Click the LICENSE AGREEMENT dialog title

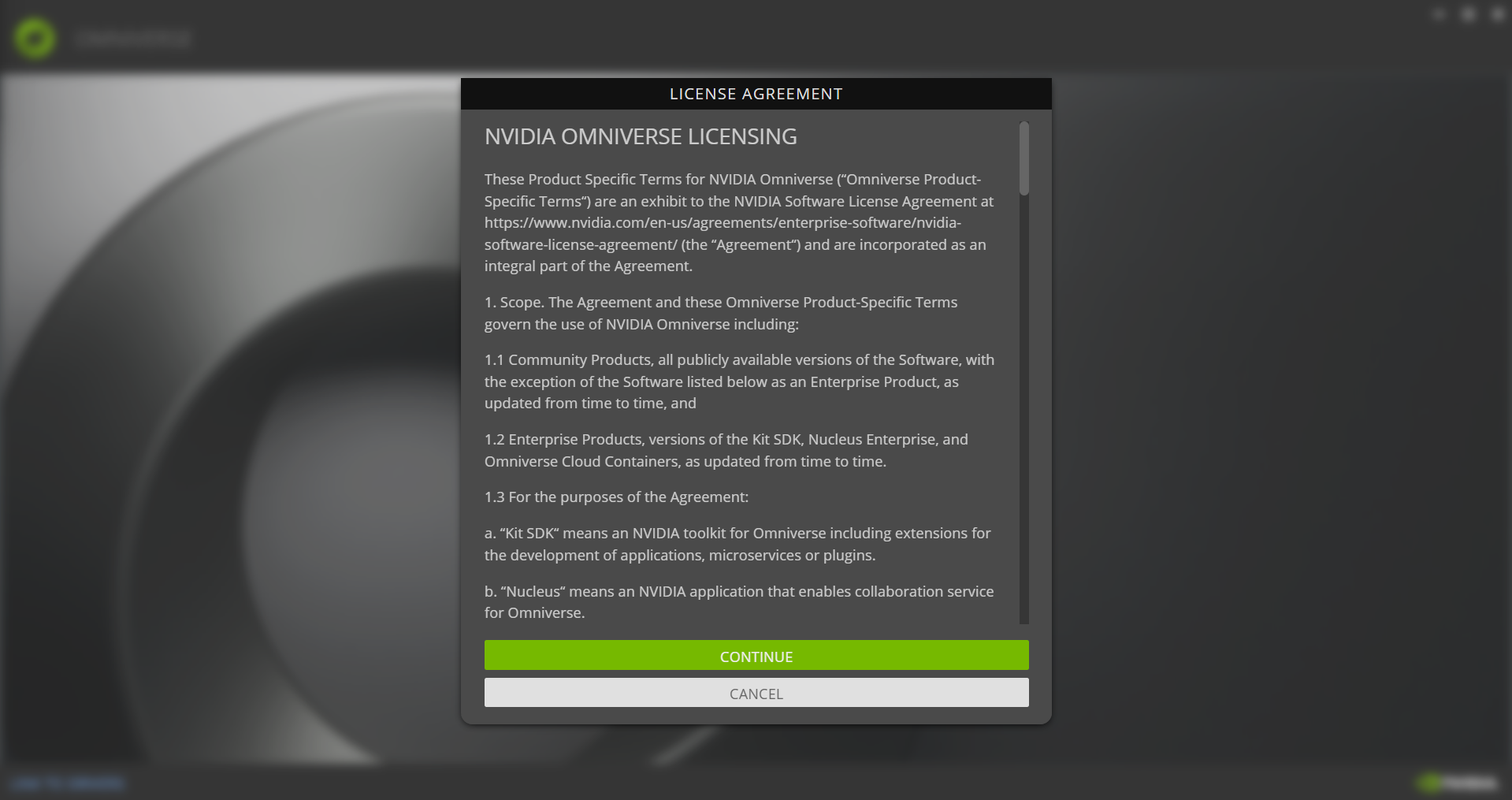756,94
